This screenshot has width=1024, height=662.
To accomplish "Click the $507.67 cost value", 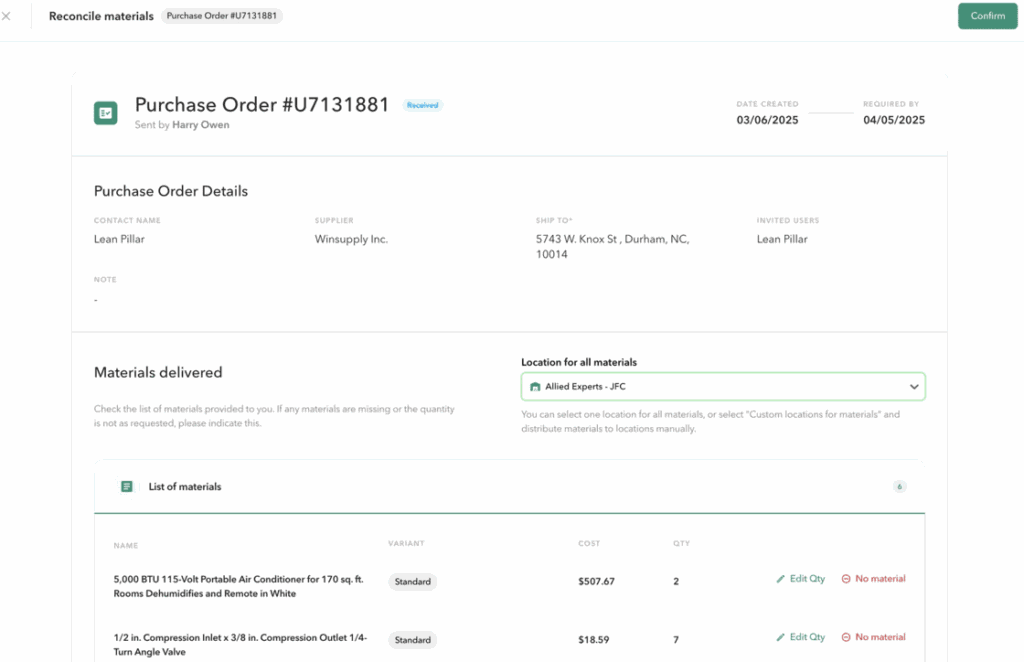I will (596, 581).
